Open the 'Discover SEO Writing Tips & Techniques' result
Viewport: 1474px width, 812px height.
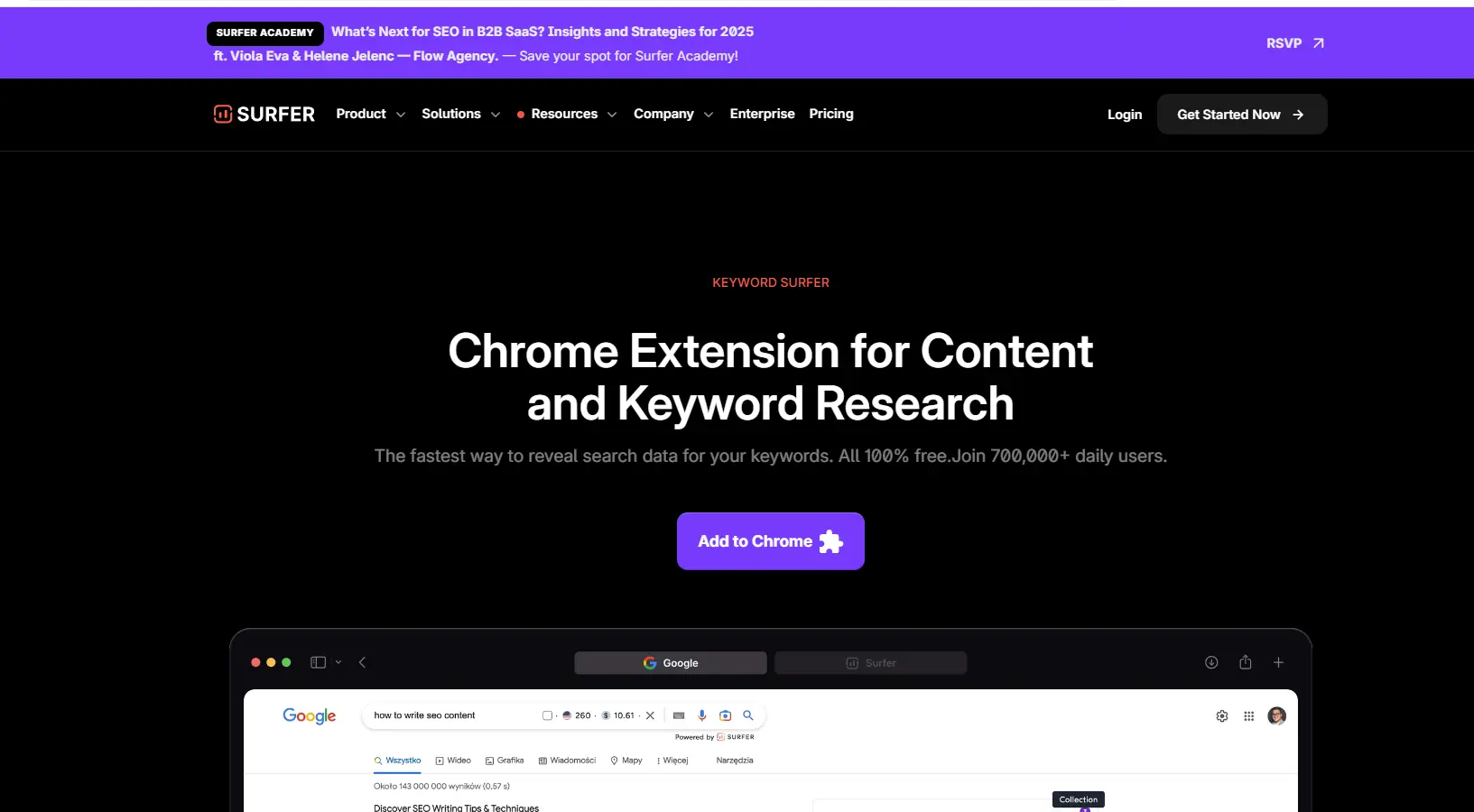click(456, 807)
